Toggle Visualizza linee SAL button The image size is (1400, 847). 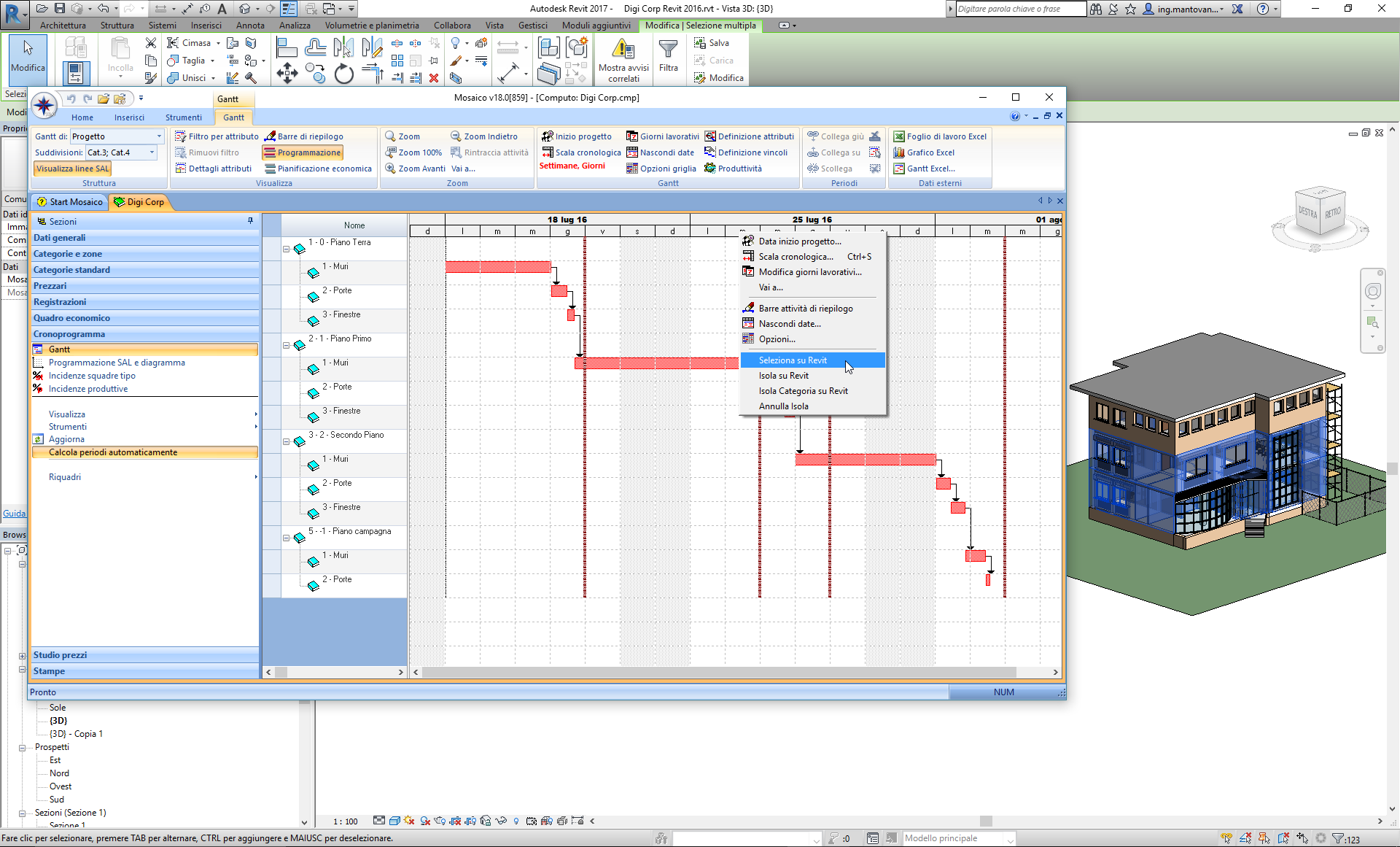tap(72, 169)
